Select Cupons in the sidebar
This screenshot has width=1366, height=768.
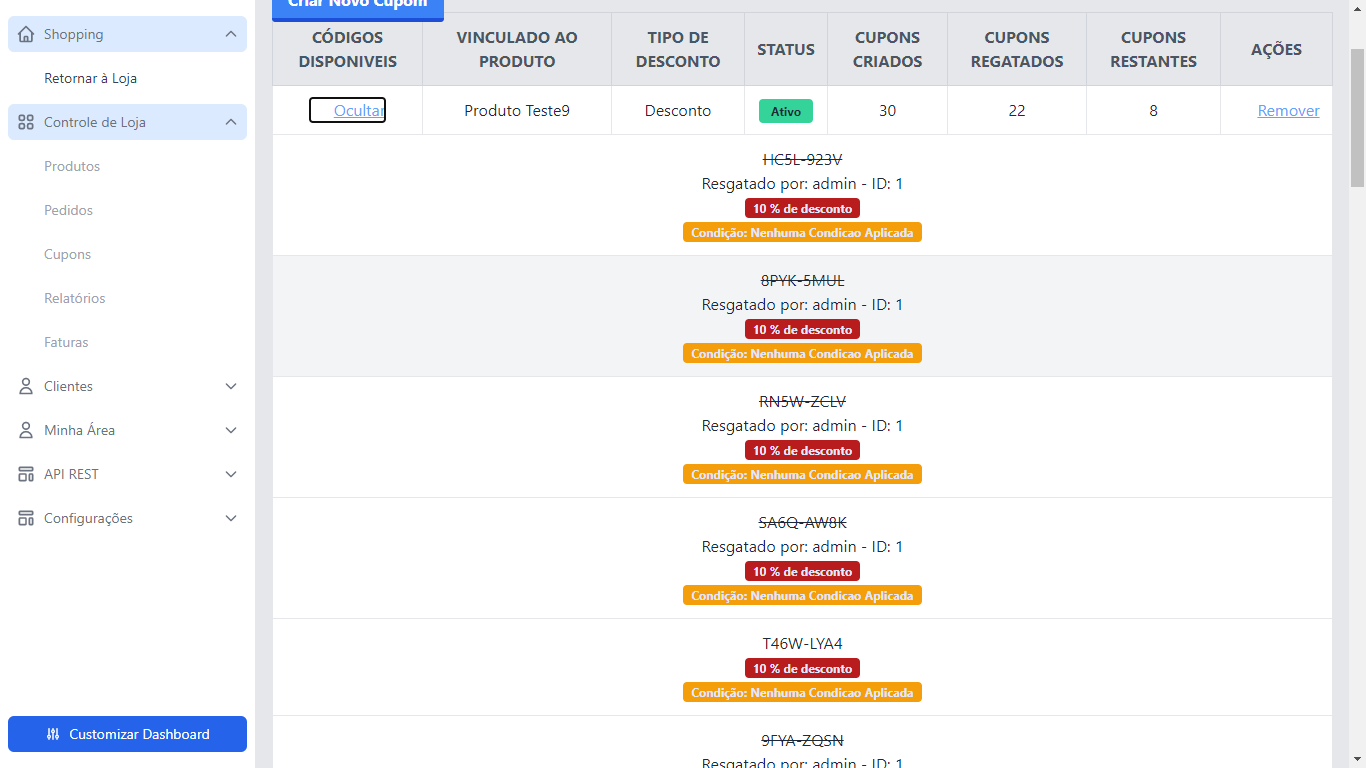pos(67,254)
